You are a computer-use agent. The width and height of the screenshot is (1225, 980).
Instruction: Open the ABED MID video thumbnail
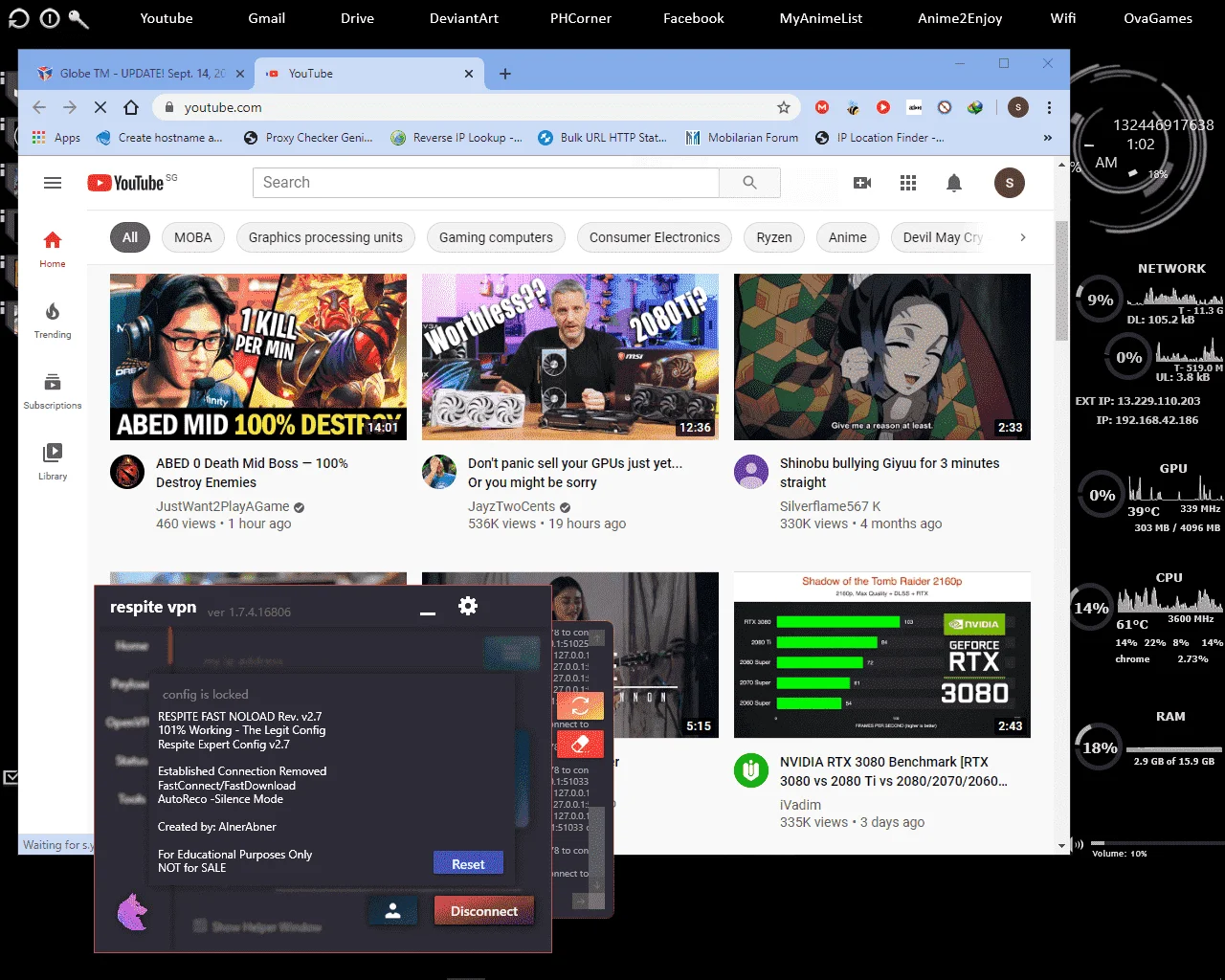258,357
